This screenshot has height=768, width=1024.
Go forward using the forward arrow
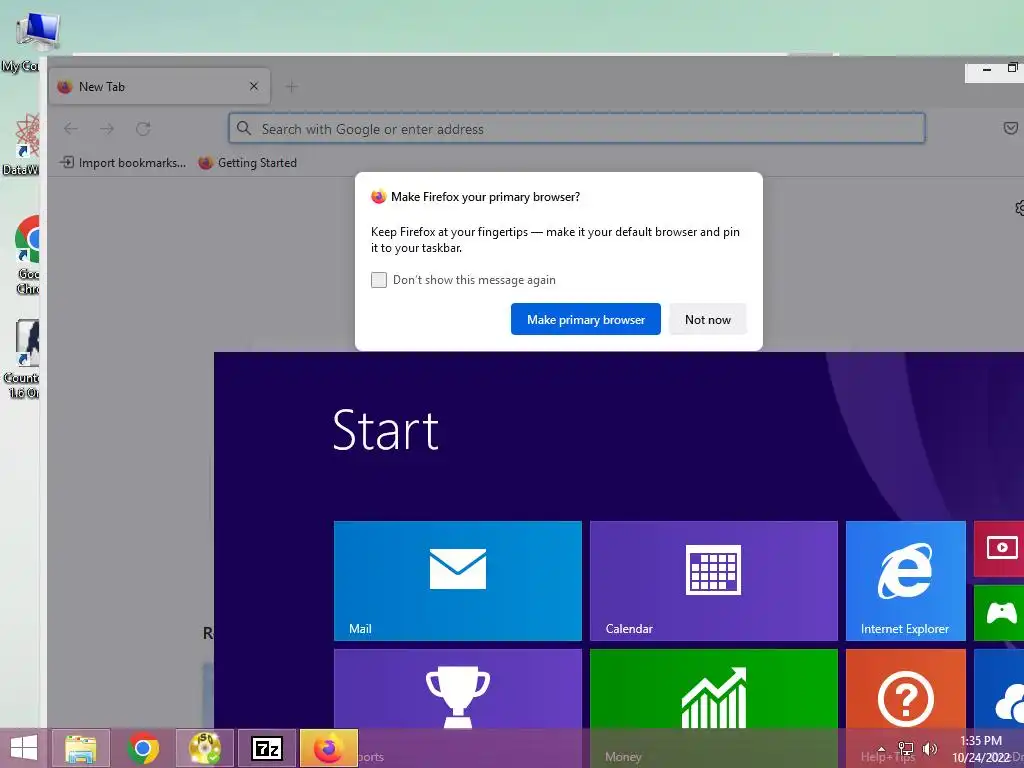click(107, 129)
